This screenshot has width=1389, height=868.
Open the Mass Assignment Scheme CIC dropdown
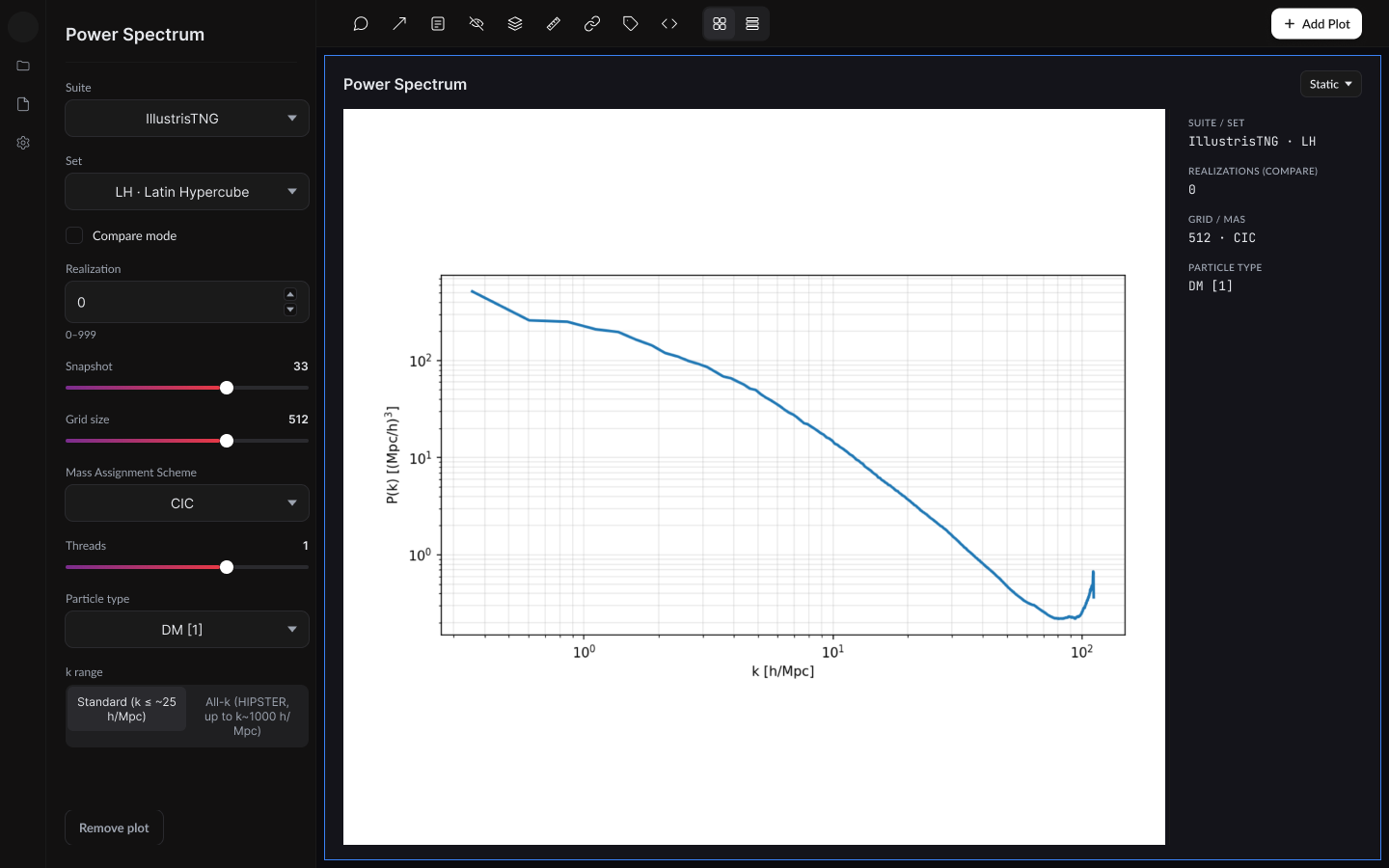[x=187, y=503]
